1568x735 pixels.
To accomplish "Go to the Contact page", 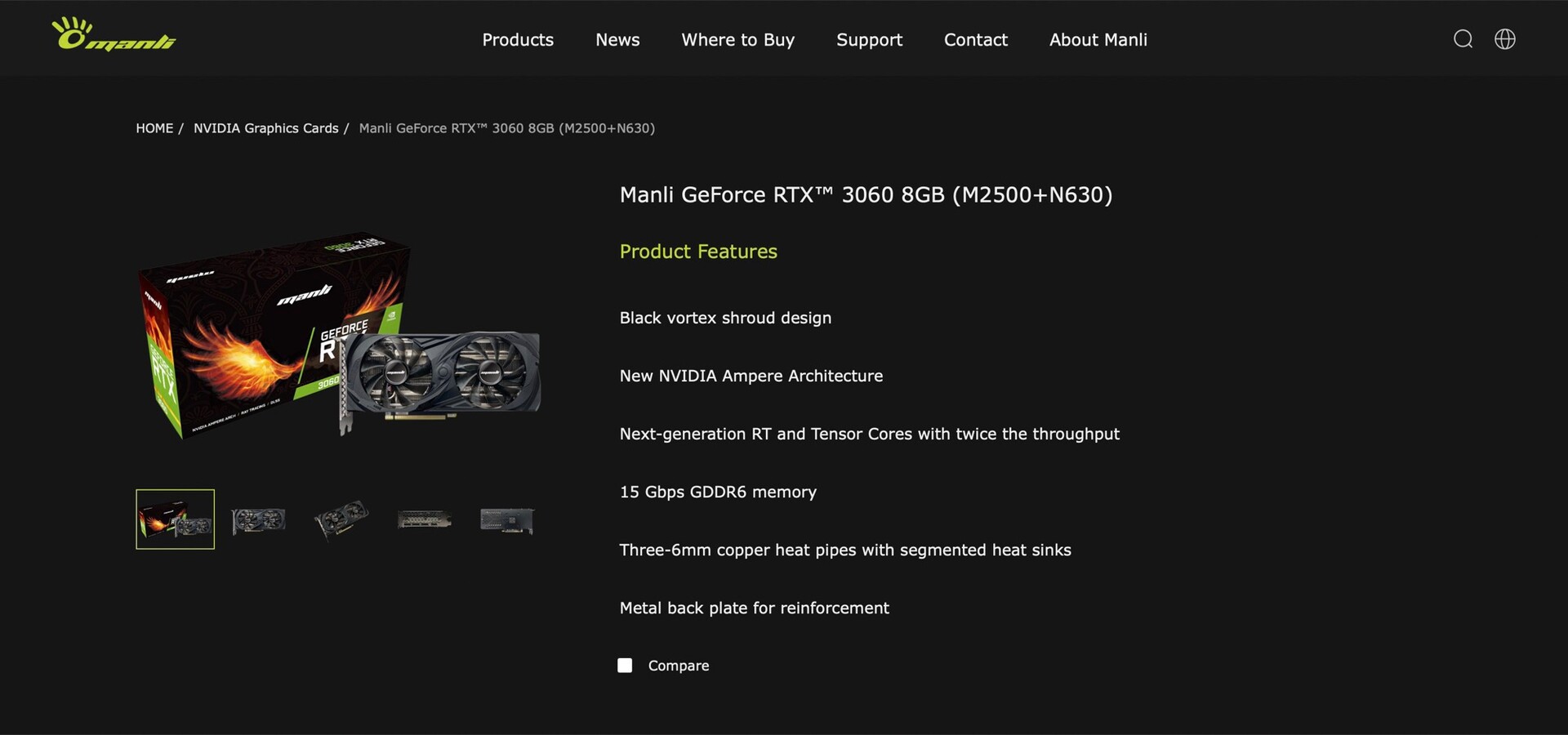I will coord(975,40).
